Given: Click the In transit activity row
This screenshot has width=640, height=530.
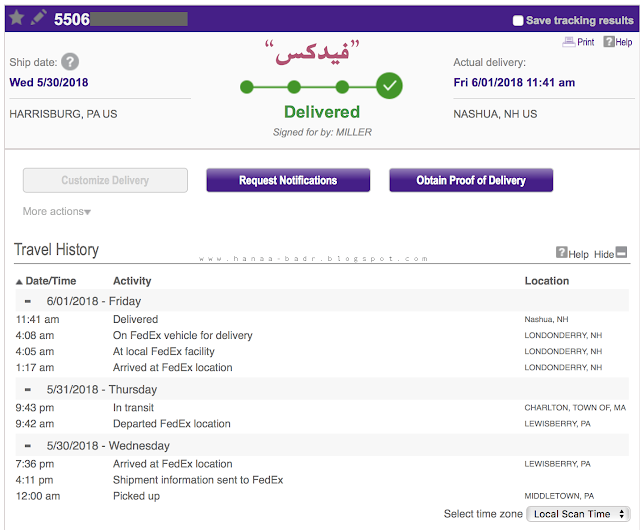Looking at the screenshot, I should [x=322, y=408].
